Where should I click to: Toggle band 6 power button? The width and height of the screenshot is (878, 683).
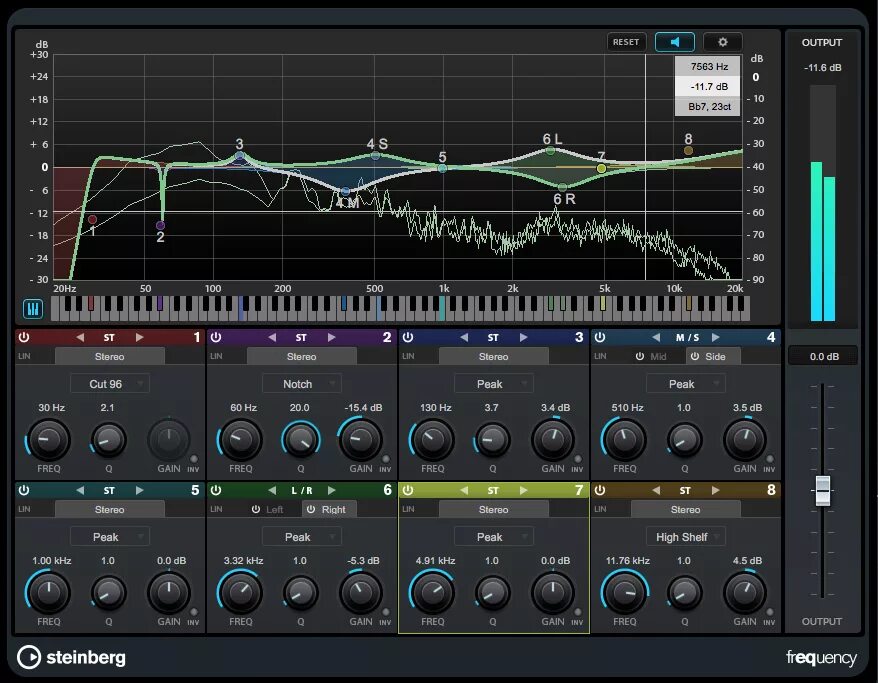216,490
